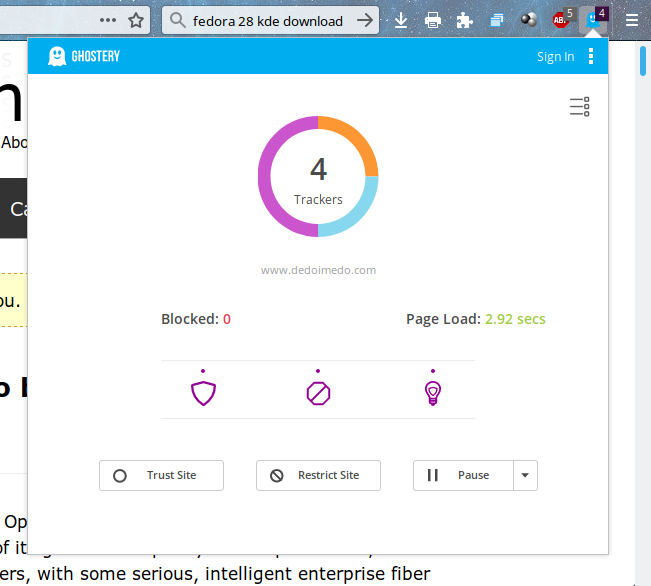Image resolution: width=651 pixels, height=586 pixels.
Task: Open the Sign In link
Action: point(556,56)
